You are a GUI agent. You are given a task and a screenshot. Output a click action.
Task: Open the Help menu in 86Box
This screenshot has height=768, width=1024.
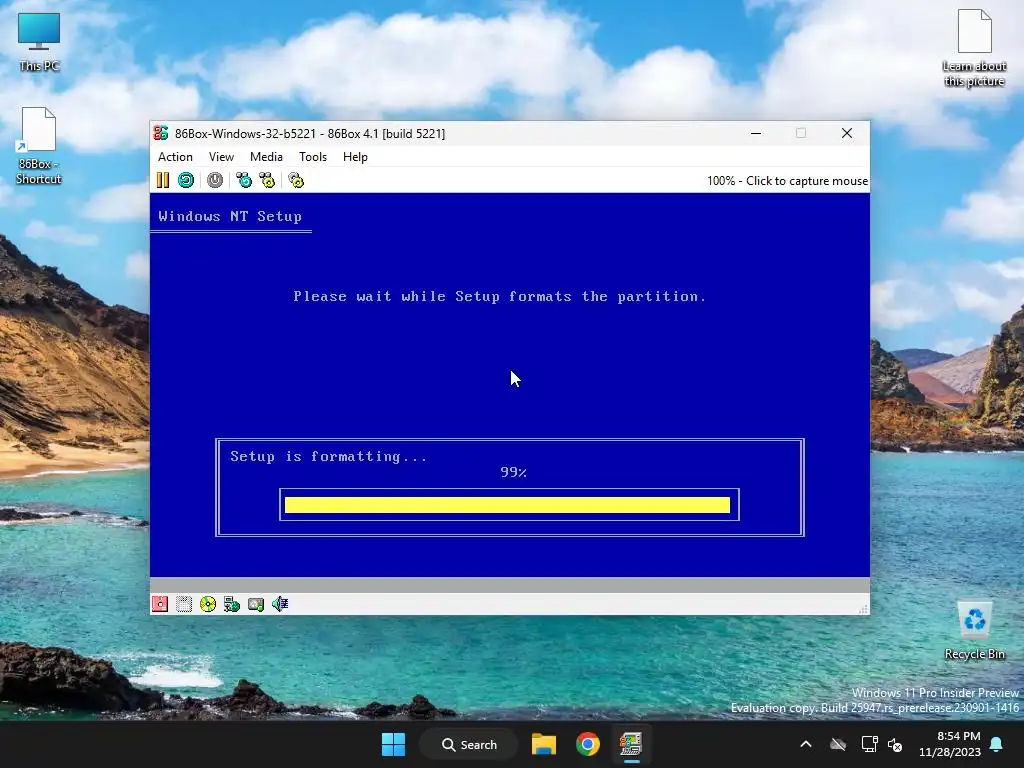click(355, 157)
